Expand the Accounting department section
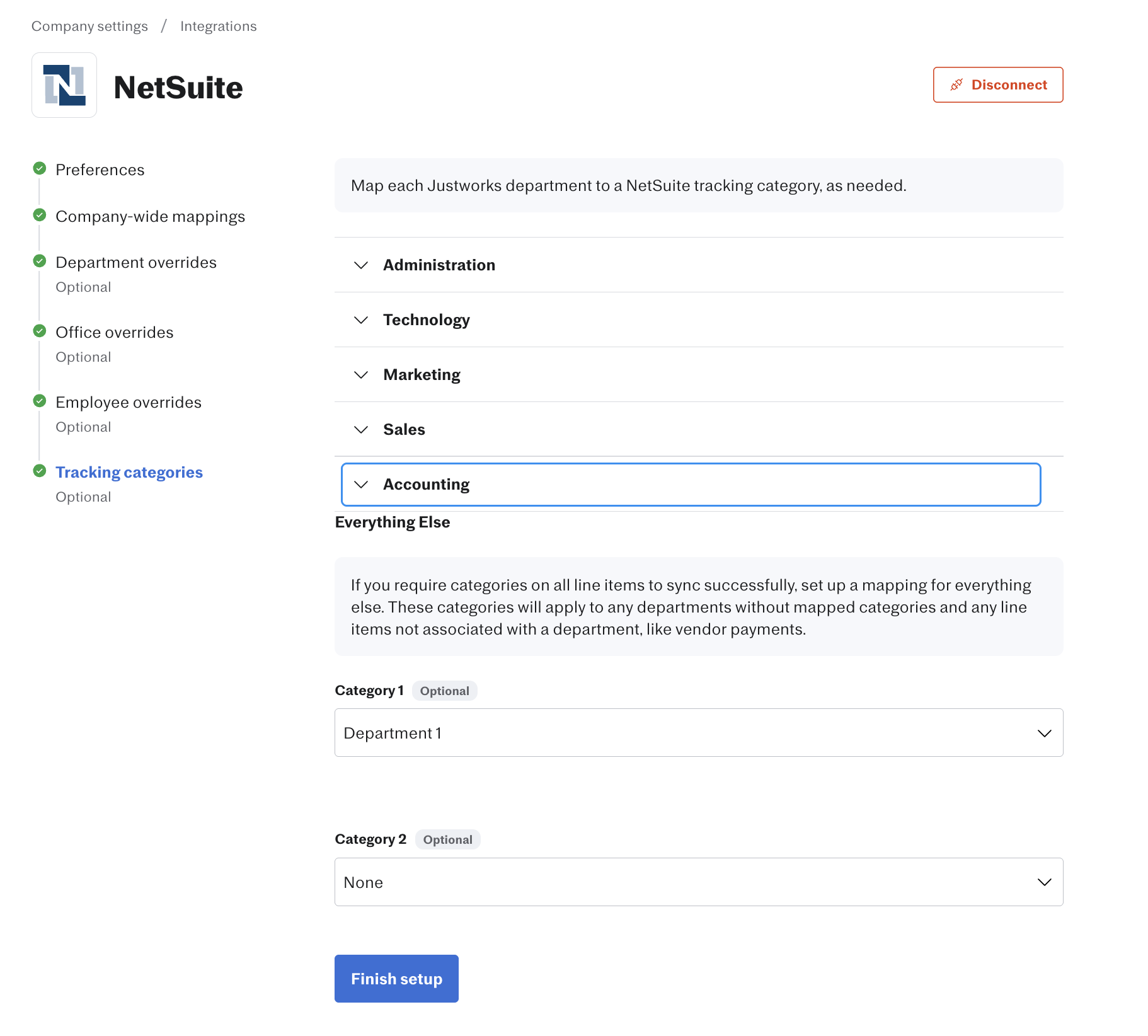This screenshot has height=1036, width=1148. click(x=691, y=484)
